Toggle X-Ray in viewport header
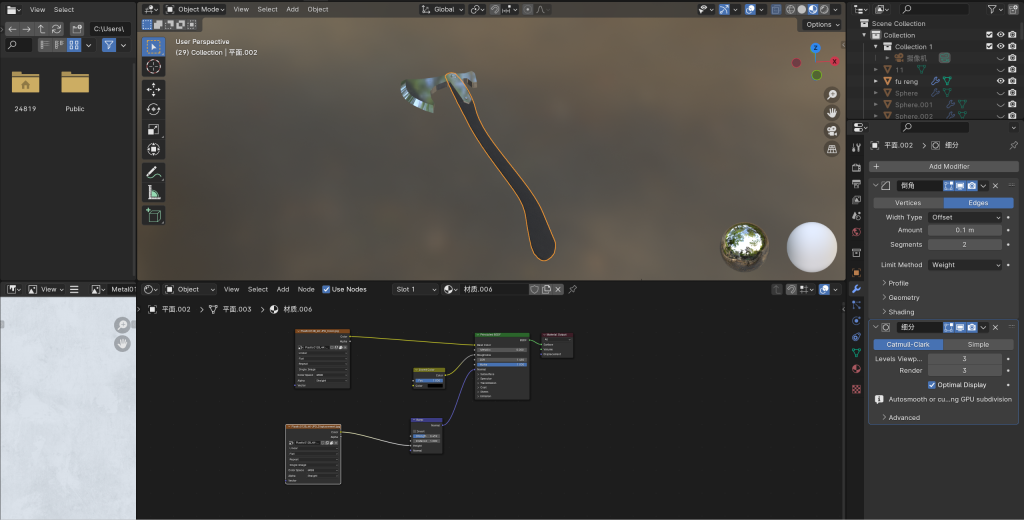 tap(776, 9)
